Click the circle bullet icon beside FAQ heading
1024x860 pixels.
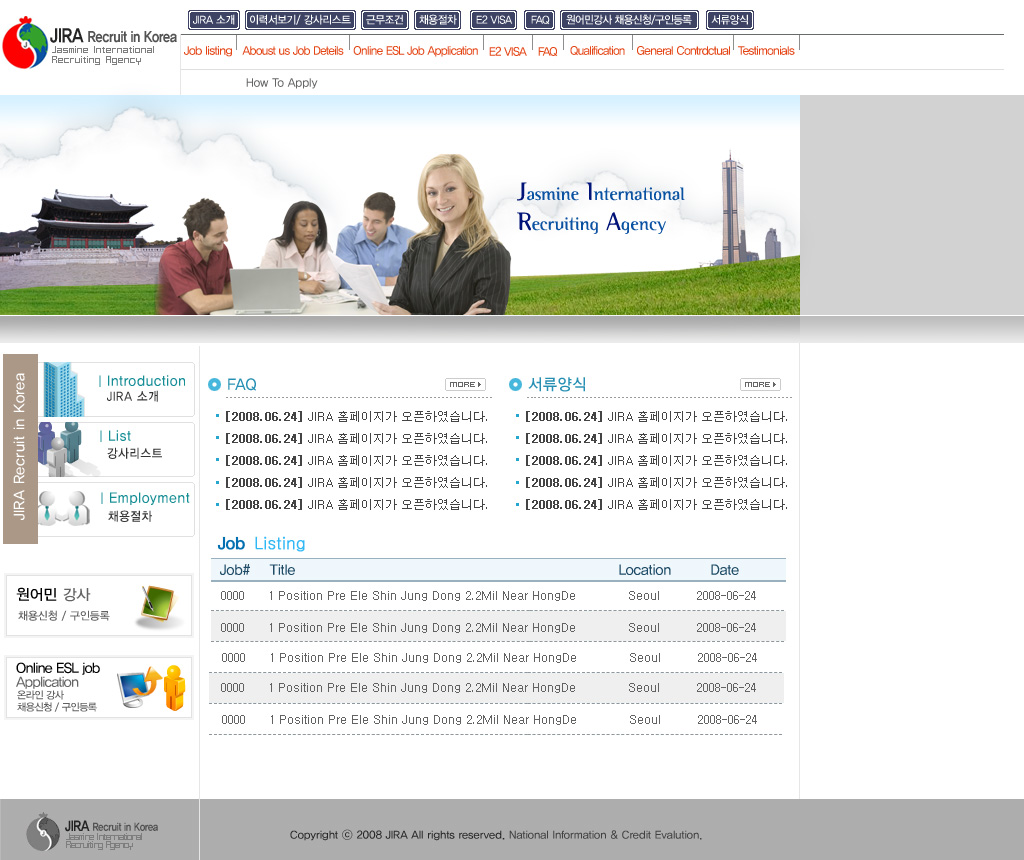point(214,385)
